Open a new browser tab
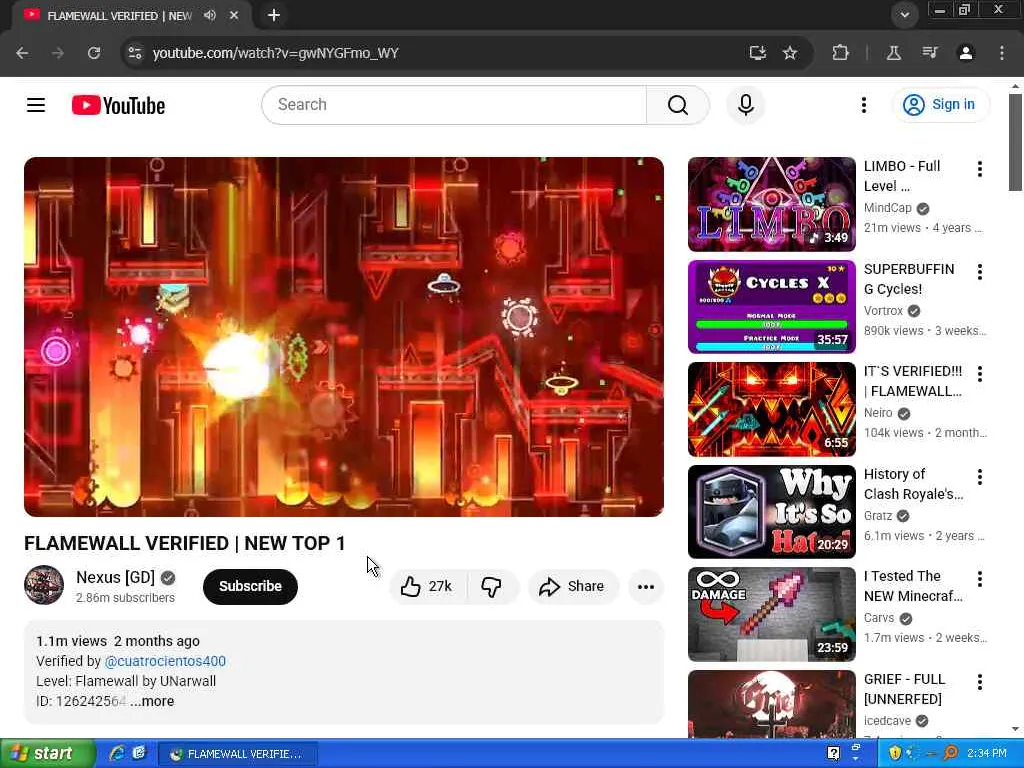 tap(274, 15)
